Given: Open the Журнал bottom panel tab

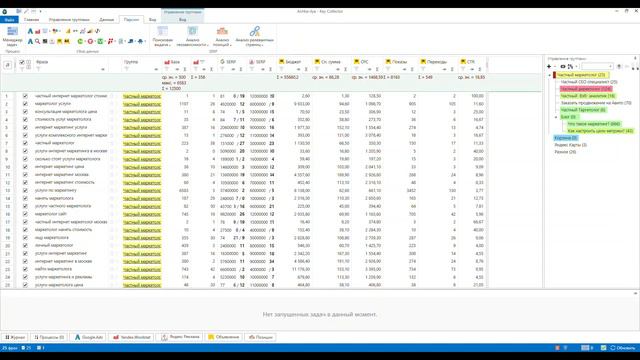Looking at the screenshot, I should click(15, 337).
